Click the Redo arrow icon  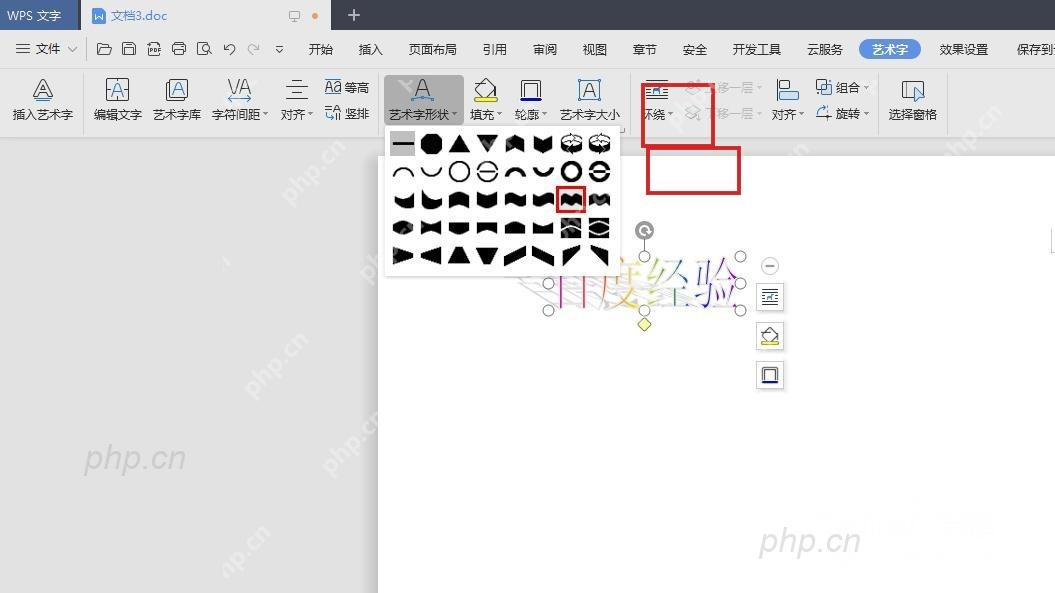254,49
